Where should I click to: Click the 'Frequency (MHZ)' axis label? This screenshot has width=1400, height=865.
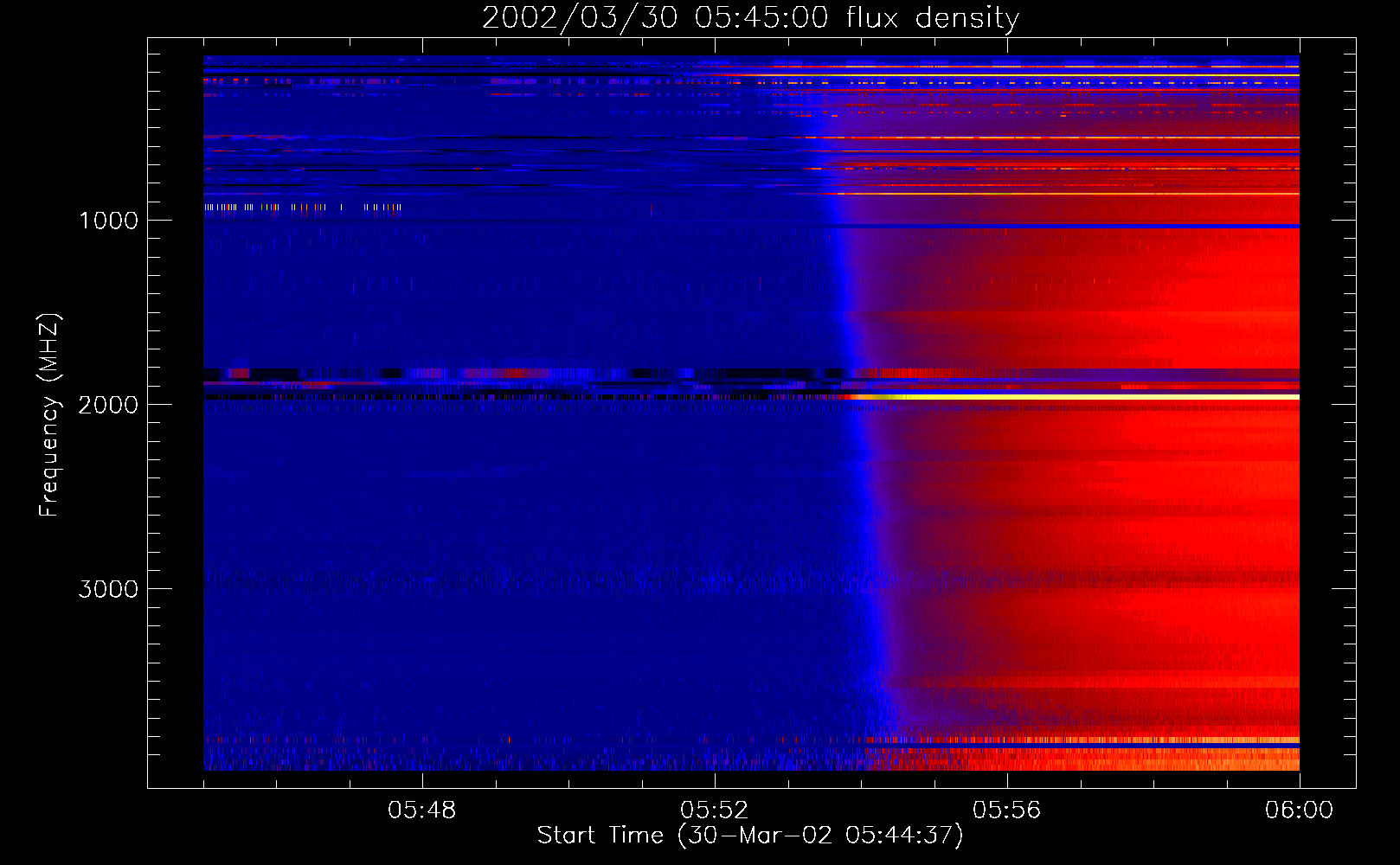click(49, 415)
